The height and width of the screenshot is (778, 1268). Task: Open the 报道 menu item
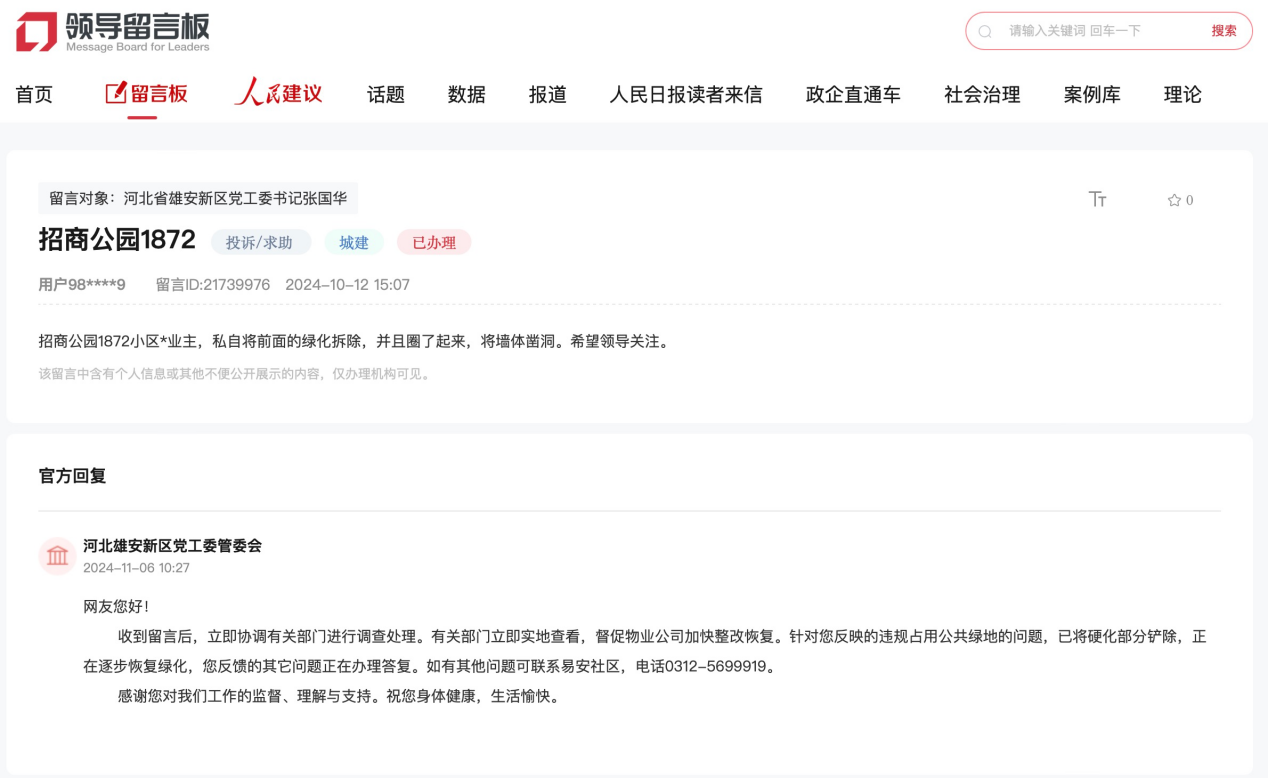click(x=548, y=95)
